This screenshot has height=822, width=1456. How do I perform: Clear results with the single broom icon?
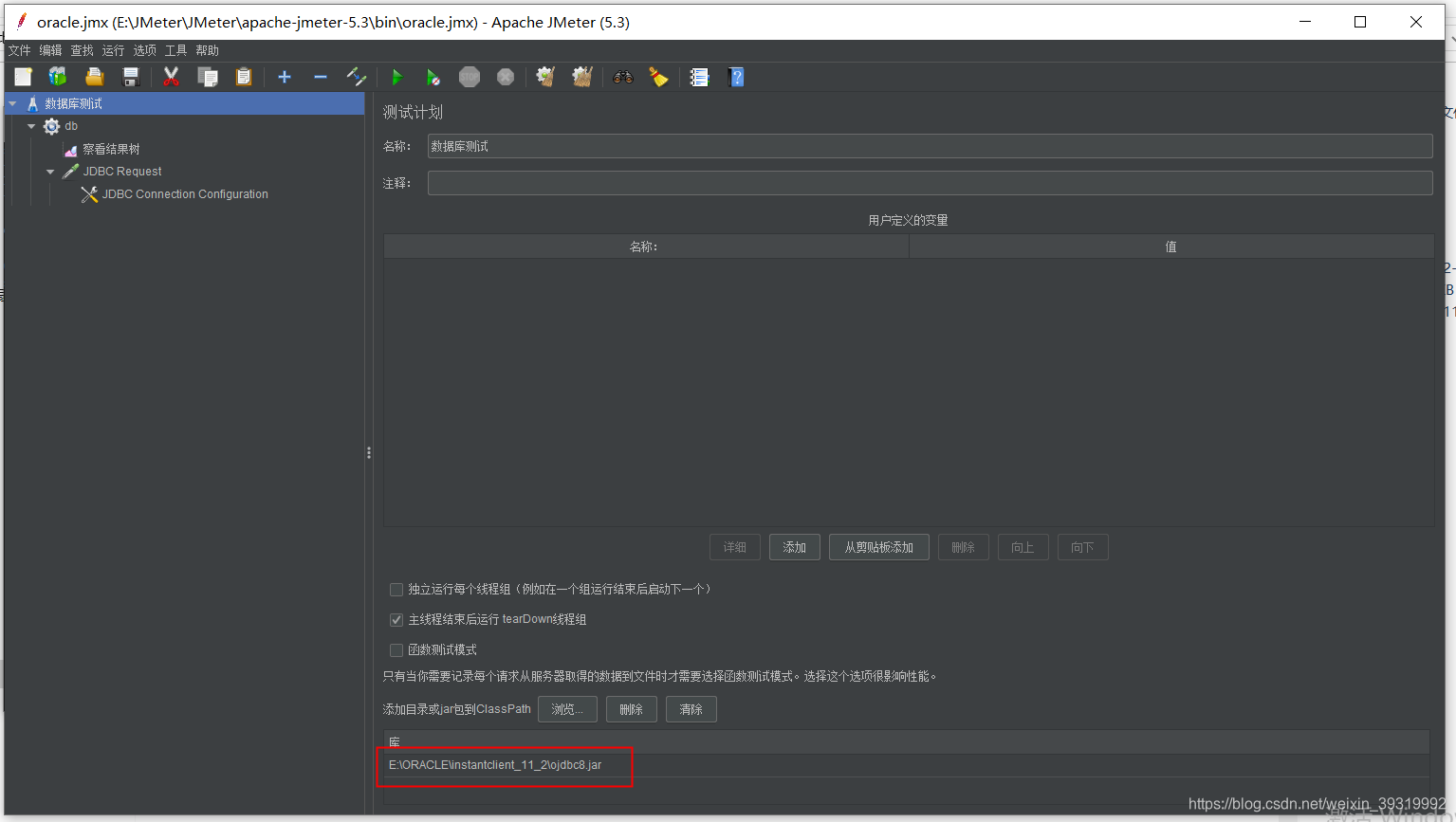(545, 77)
